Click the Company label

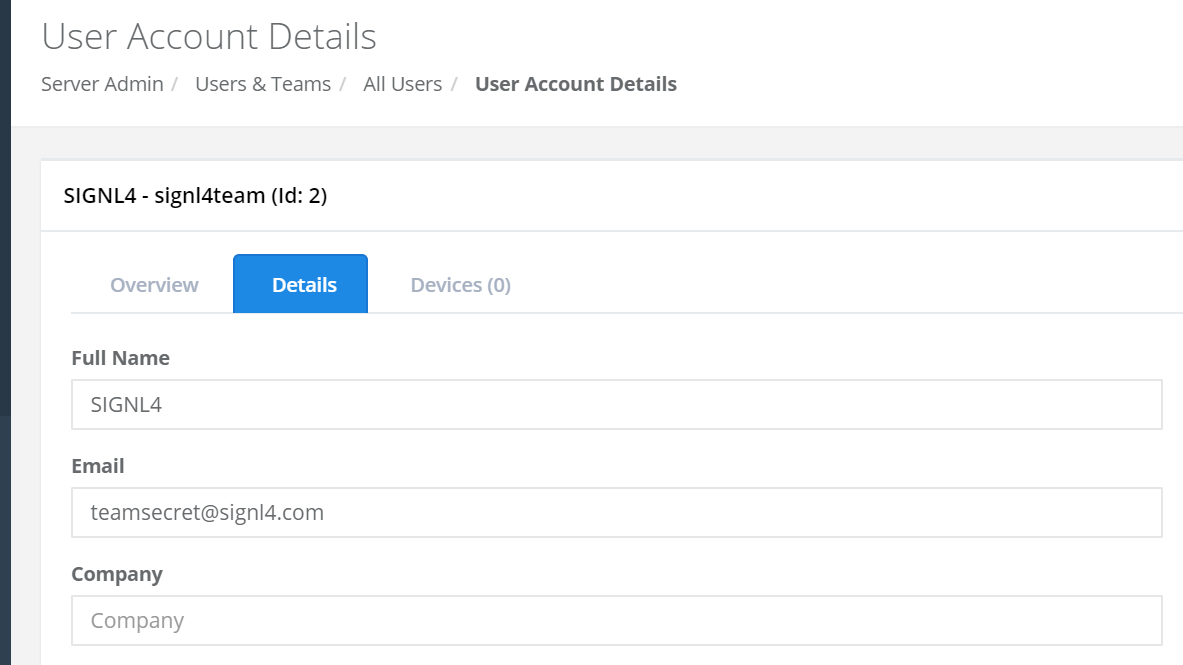click(117, 574)
